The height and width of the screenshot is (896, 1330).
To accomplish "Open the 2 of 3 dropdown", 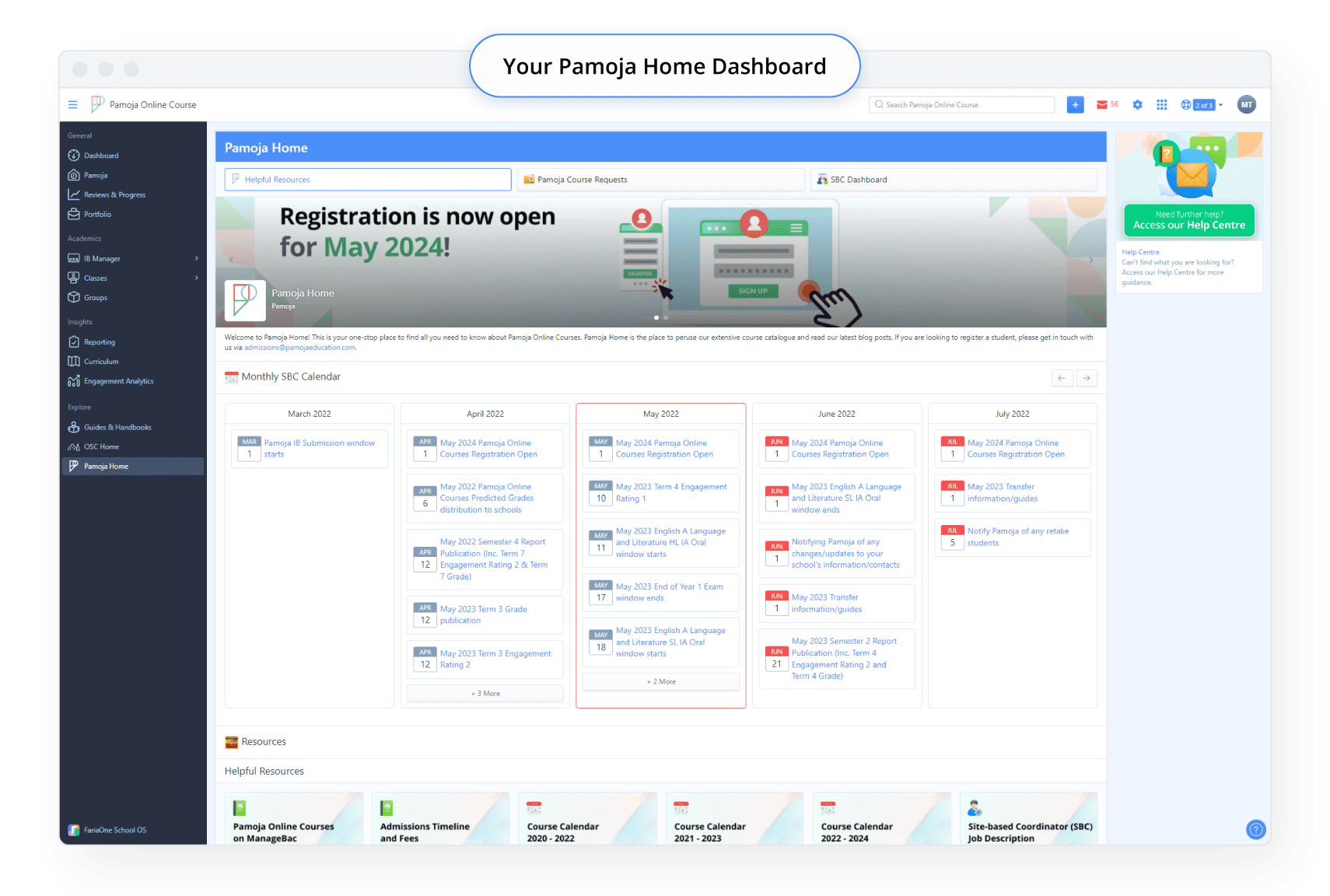I will [x=1202, y=105].
